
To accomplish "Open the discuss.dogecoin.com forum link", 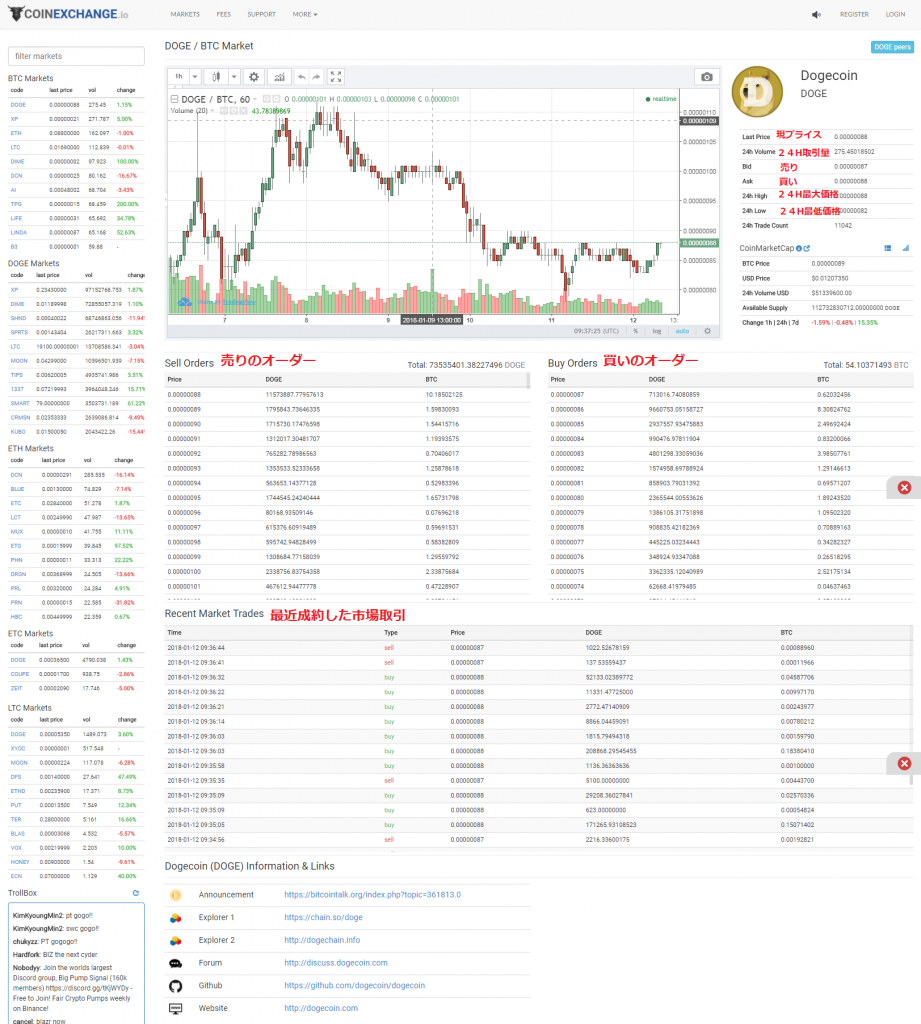I will tap(336, 963).
